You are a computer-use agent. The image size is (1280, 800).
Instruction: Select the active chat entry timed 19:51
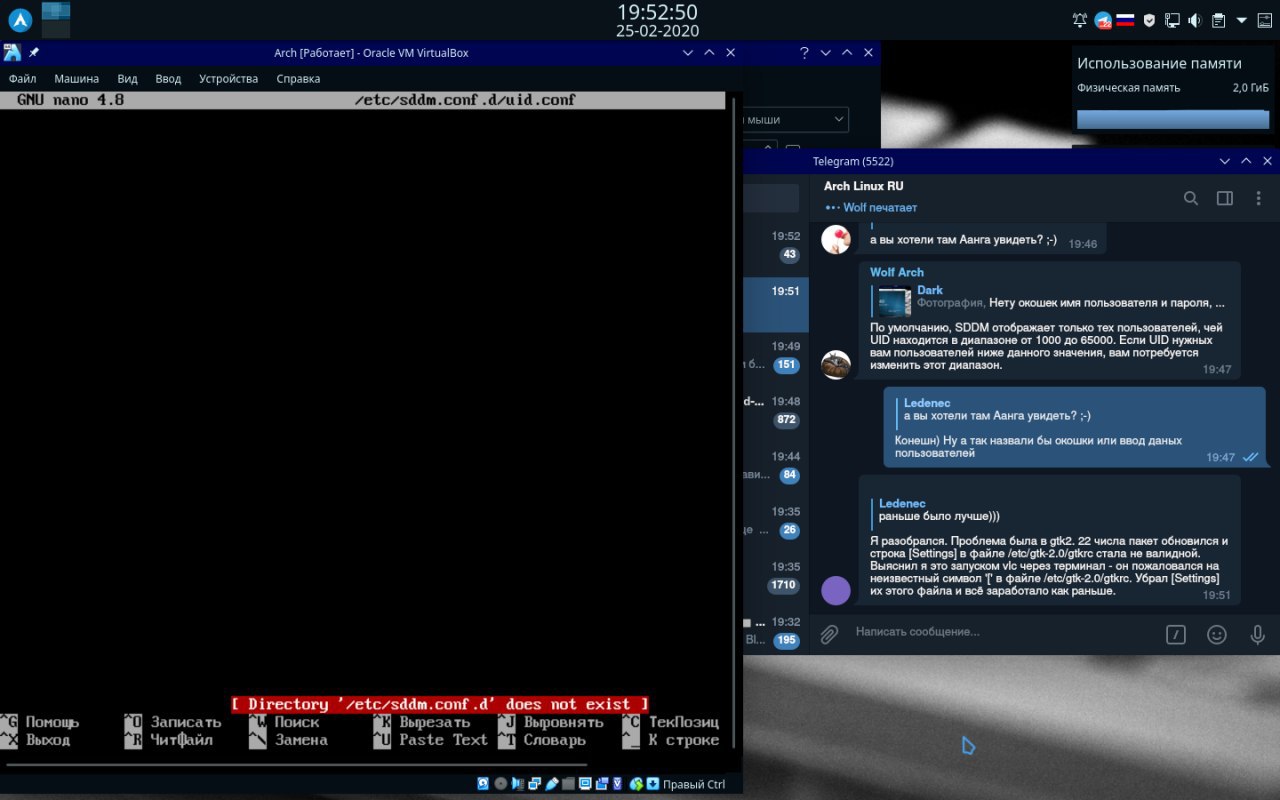click(x=776, y=304)
